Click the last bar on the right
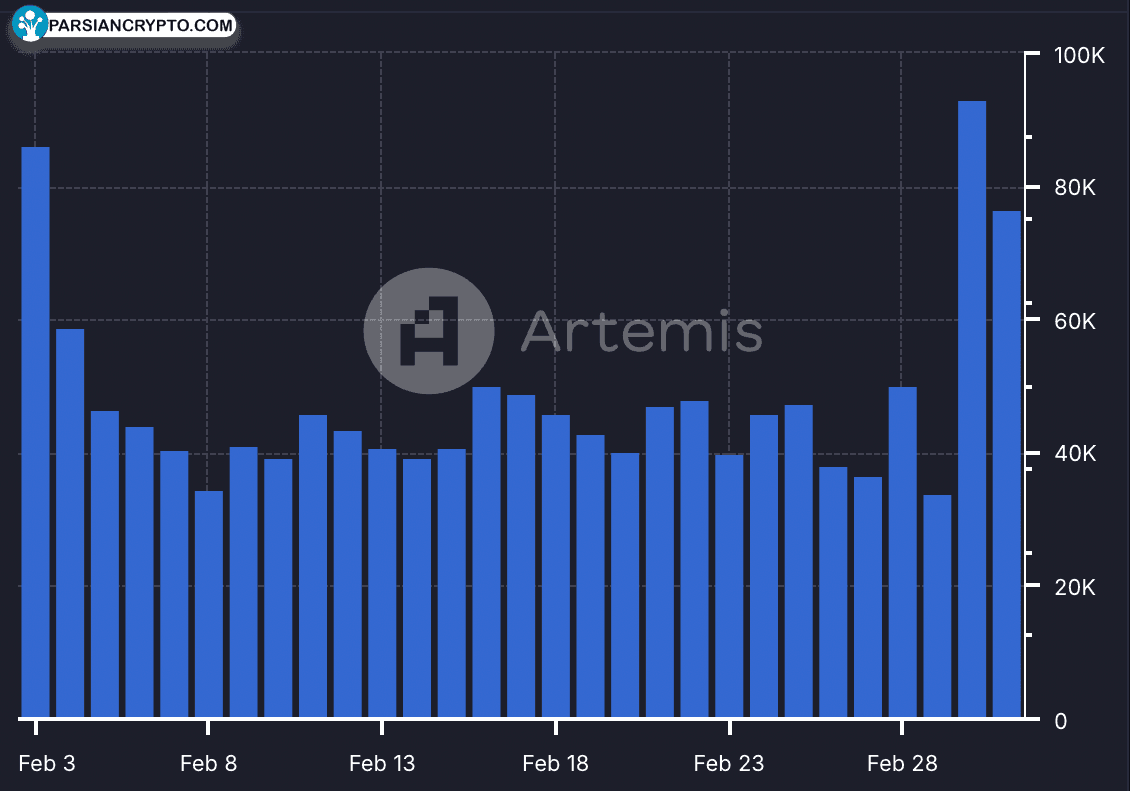The width and height of the screenshot is (1130, 791). pyautogui.click(x=1007, y=464)
